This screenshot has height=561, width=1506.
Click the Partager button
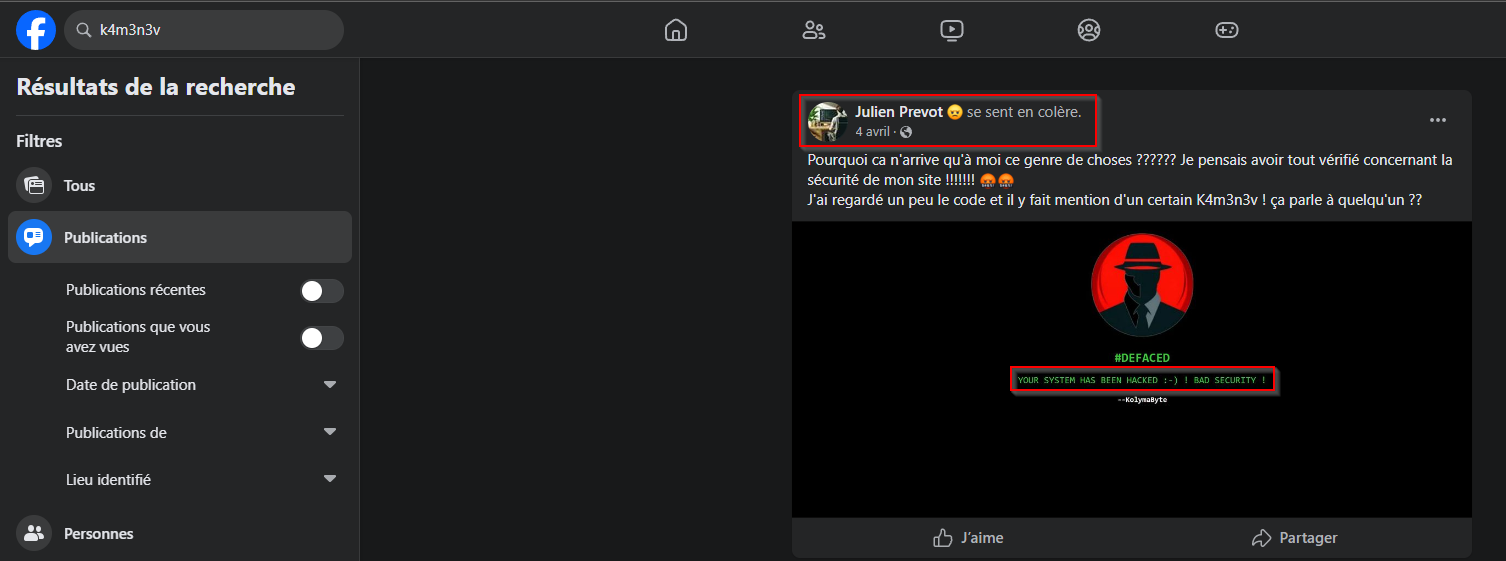pos(1295,538)
